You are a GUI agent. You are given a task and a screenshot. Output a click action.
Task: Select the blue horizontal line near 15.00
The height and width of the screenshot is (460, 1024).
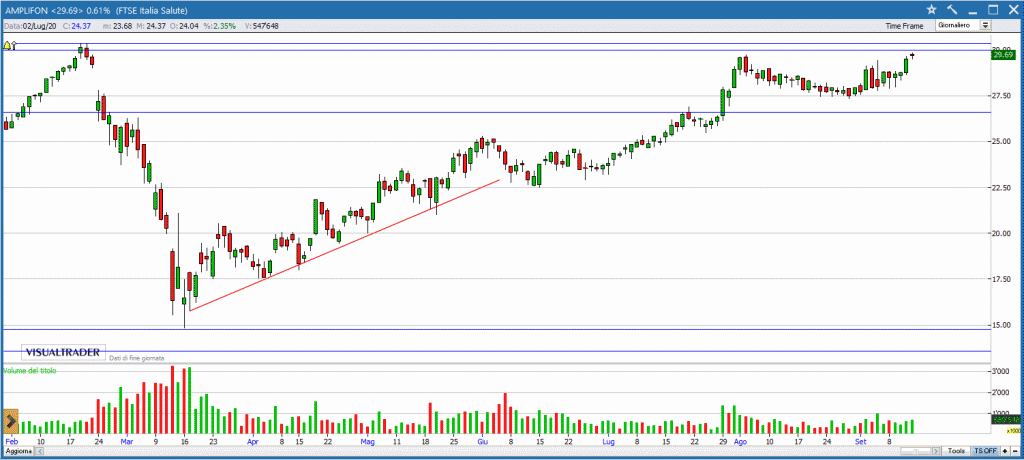pos(496,329)
